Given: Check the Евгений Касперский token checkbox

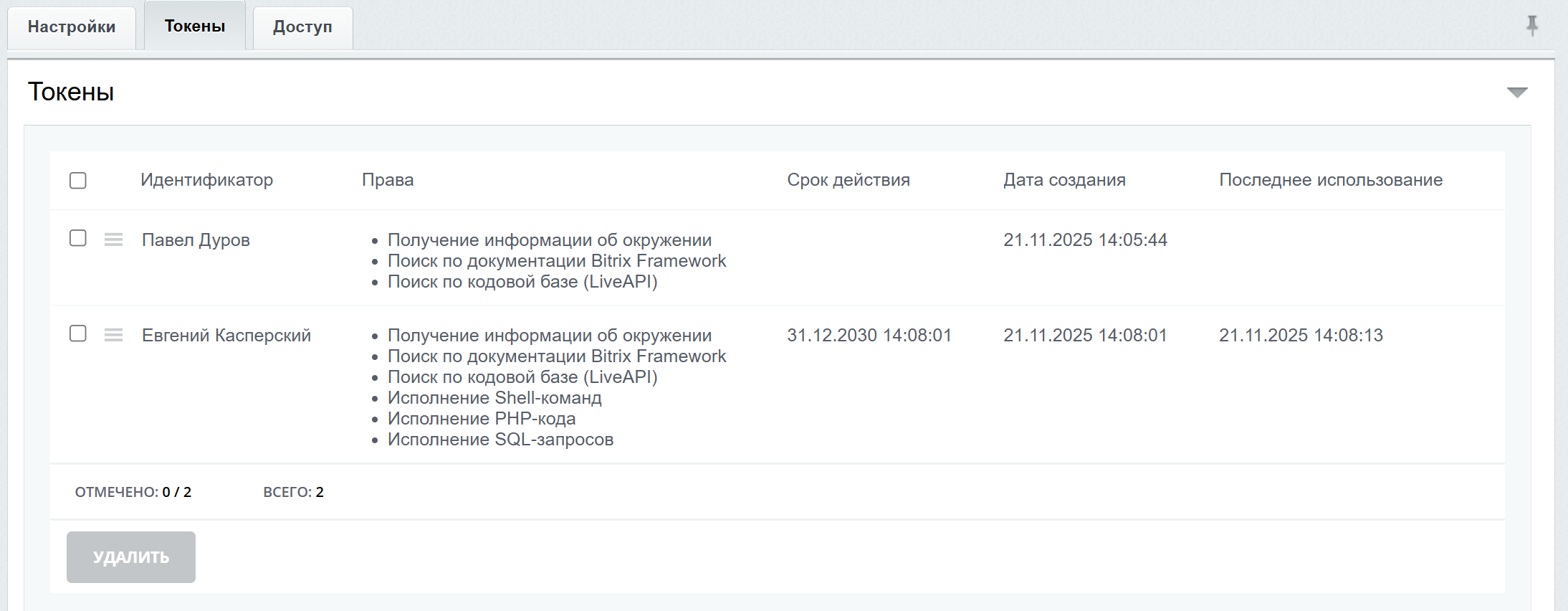Looking at the screenshot, I should pos(78,333).
